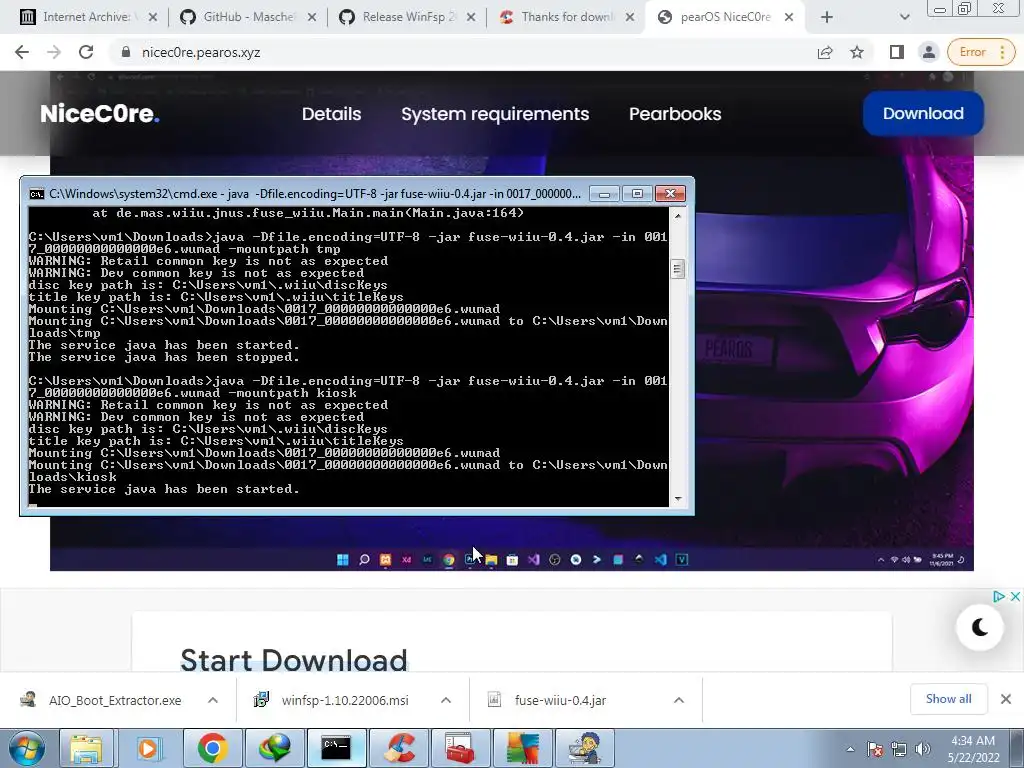
Task: Open Action Center flag icon
Action: (x=875, y=749)
